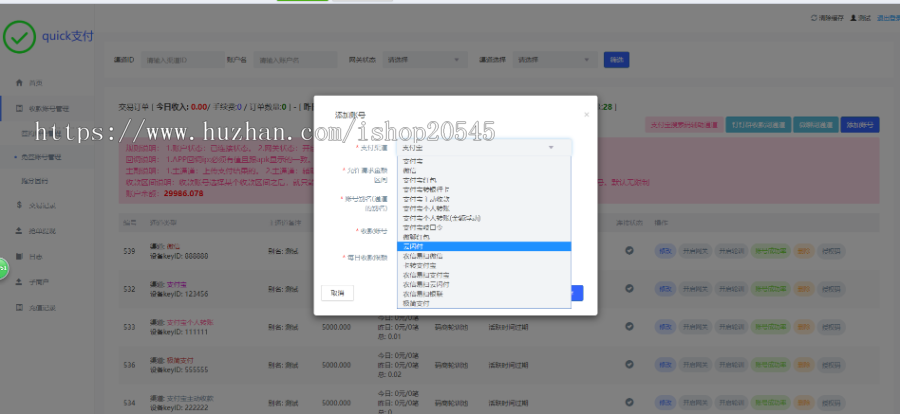Open 收款账号管理 in the sidebar
900x414 pixels.
(47, 109)
